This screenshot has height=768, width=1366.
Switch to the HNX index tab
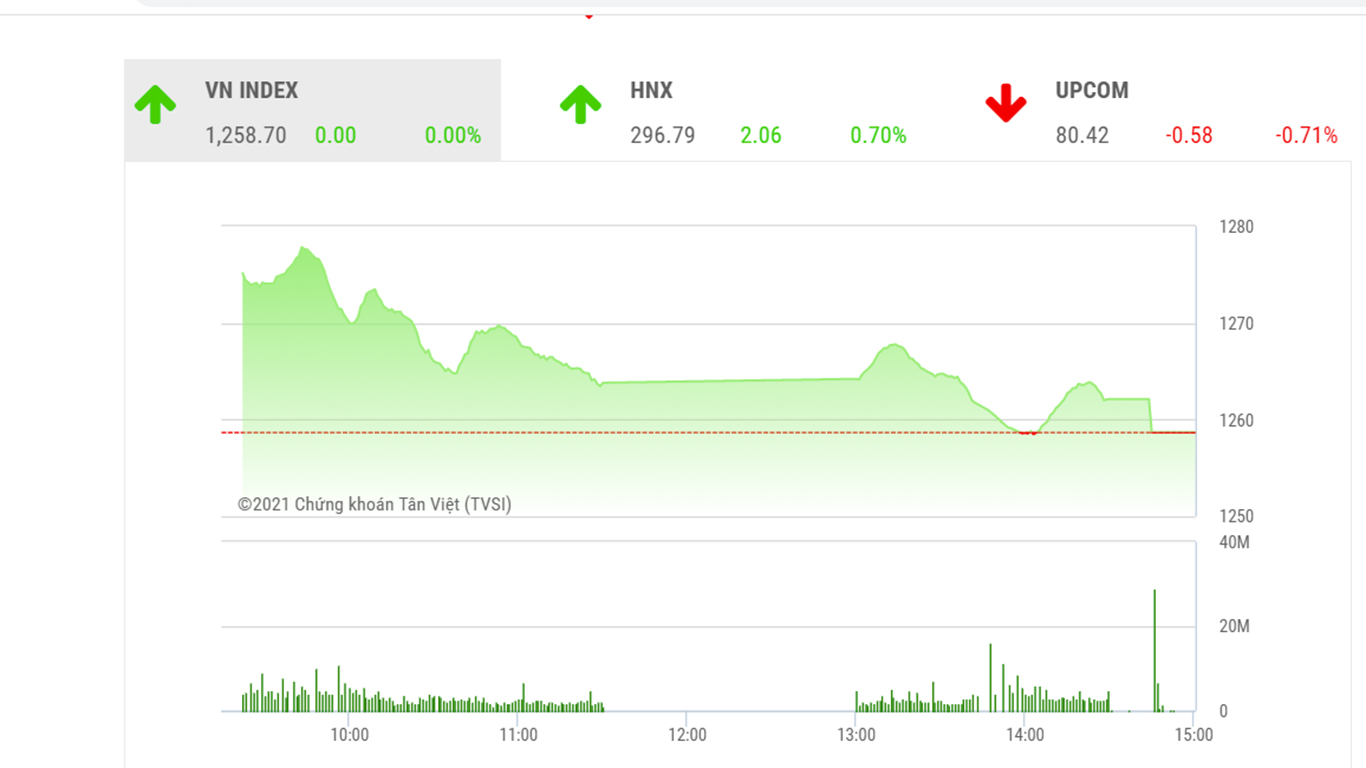click(x=651, y=91)
